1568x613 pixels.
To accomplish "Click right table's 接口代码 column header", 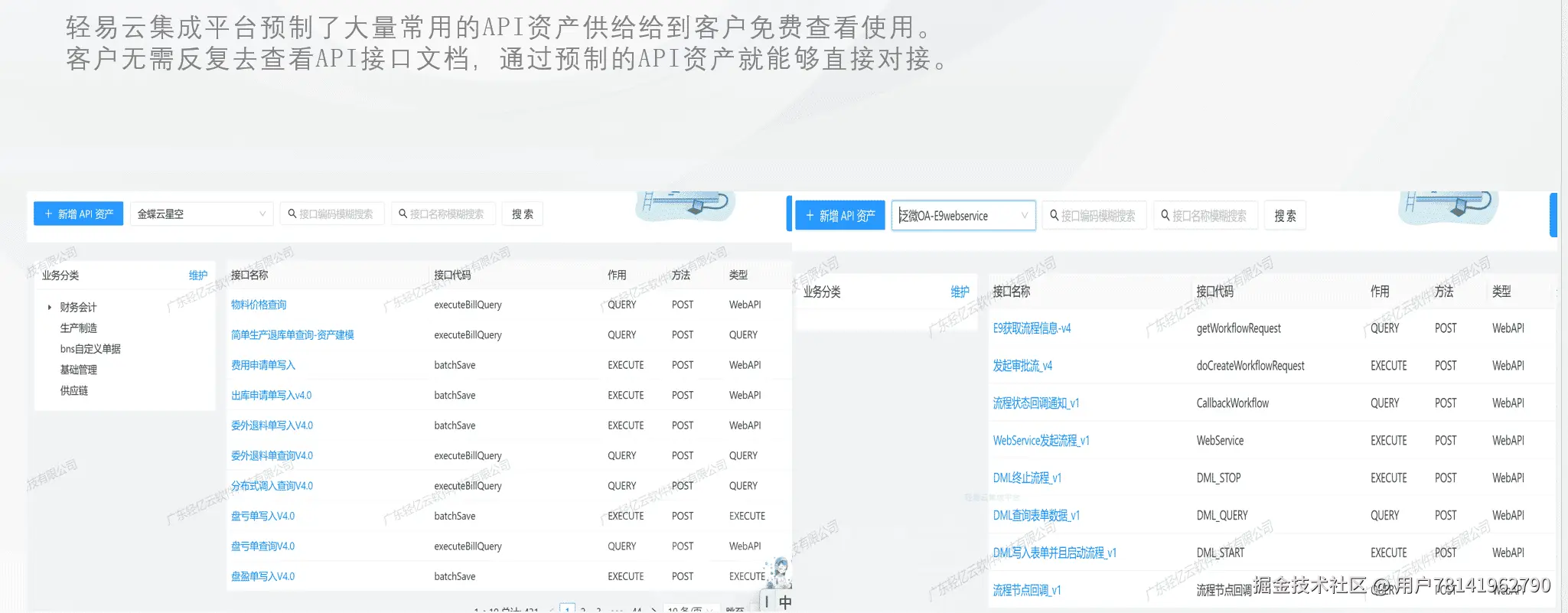I will tap(1214, 292).
